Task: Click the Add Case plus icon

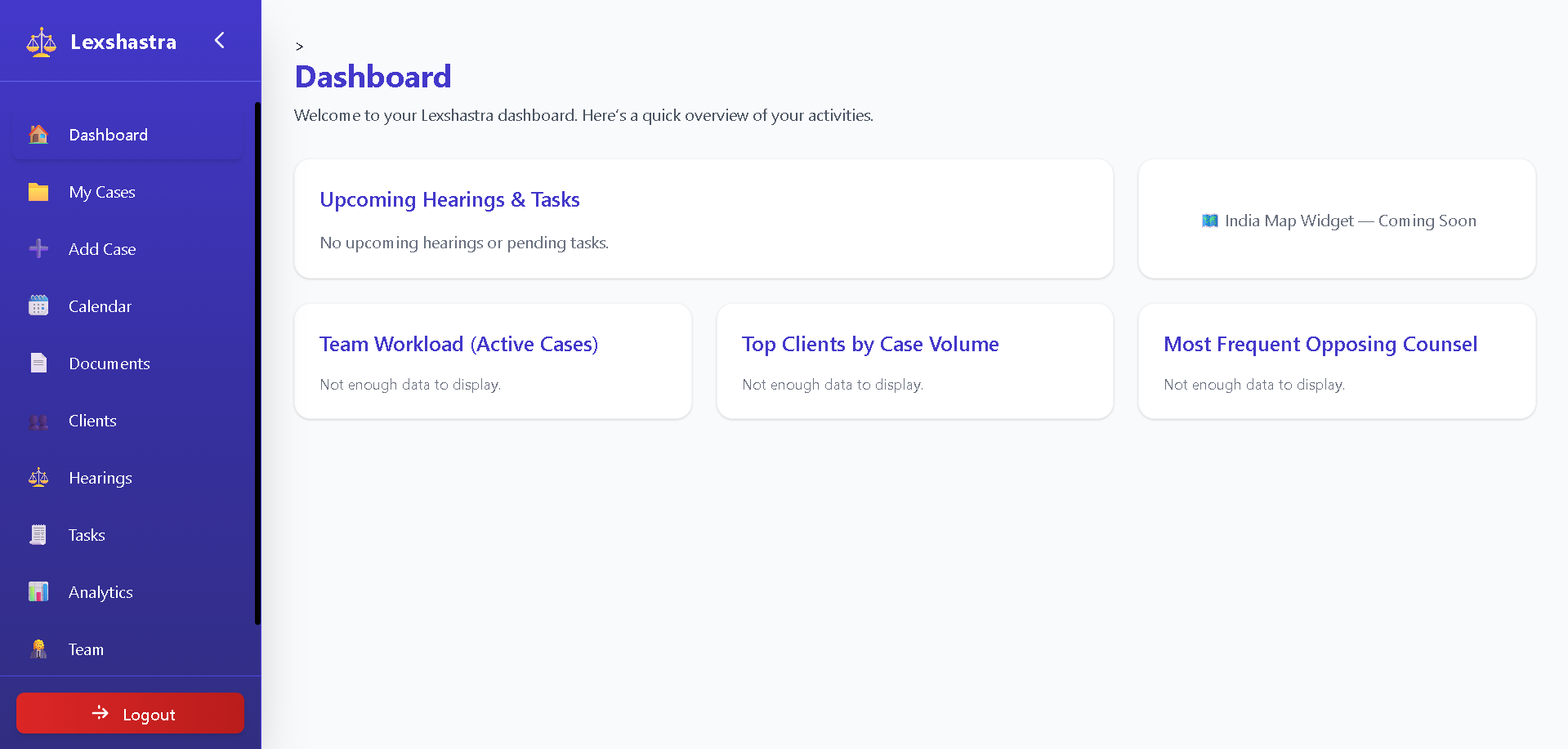Action: 38,249
